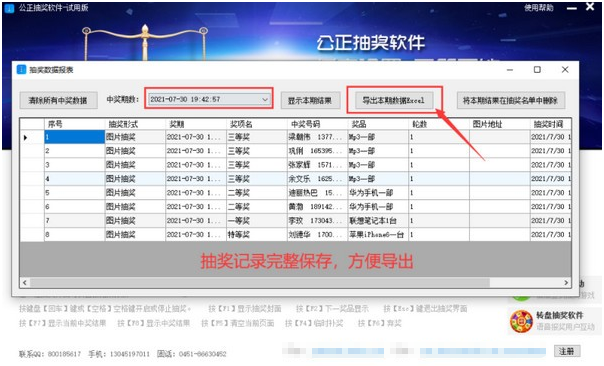
Task: Click the 一等奖 cell in row 7
Action: click(257, 220)
